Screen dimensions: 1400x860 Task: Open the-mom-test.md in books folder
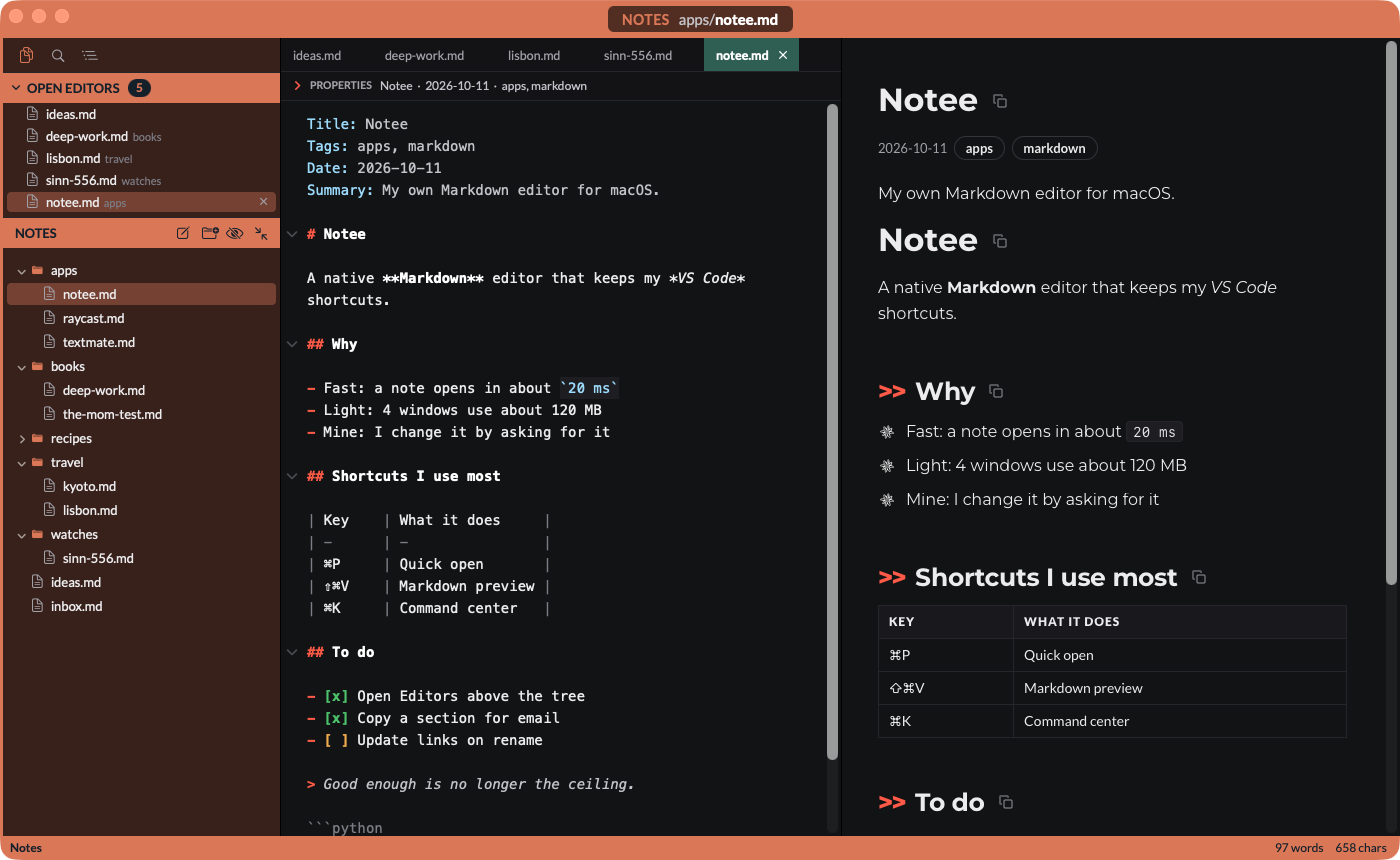tap(112, 414)
